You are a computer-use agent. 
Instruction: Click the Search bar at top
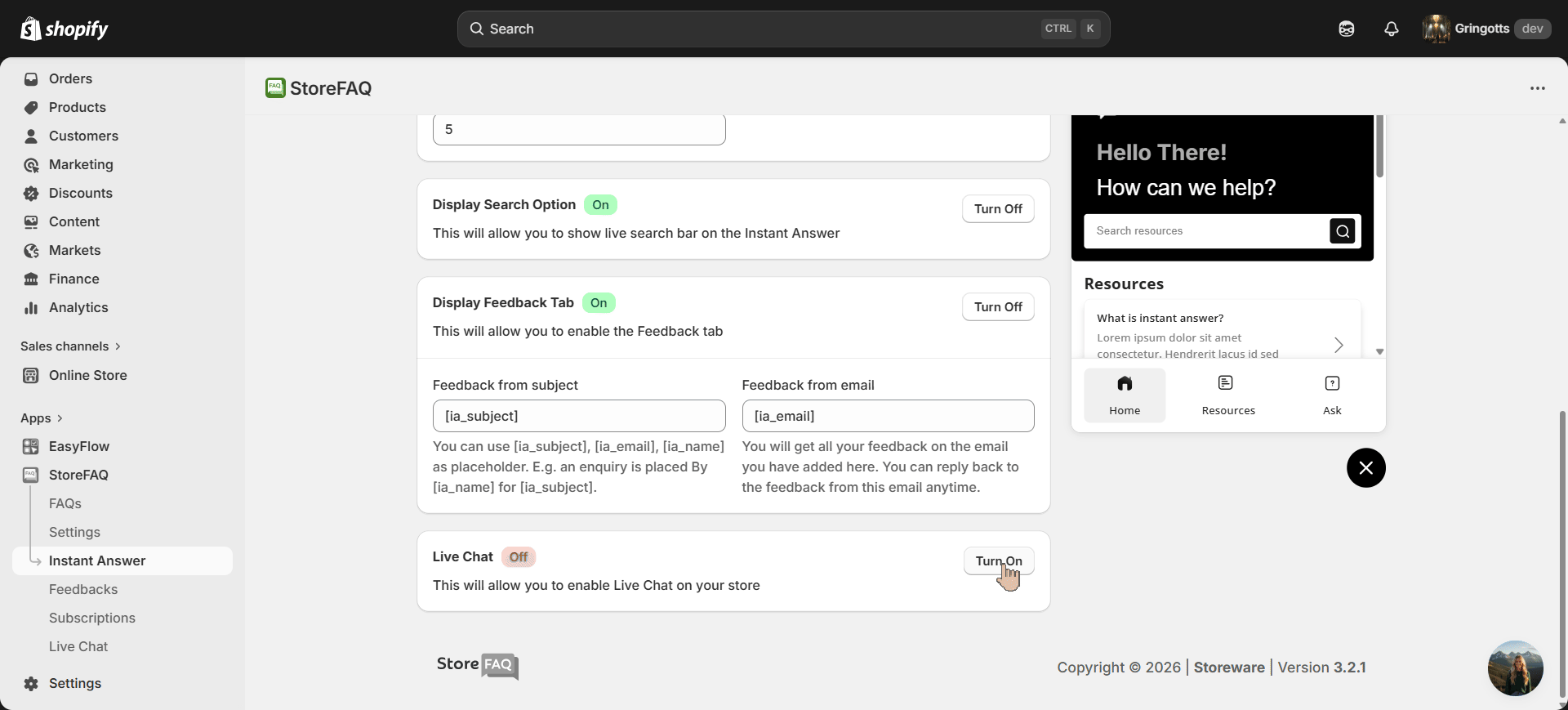coord(783,29)
